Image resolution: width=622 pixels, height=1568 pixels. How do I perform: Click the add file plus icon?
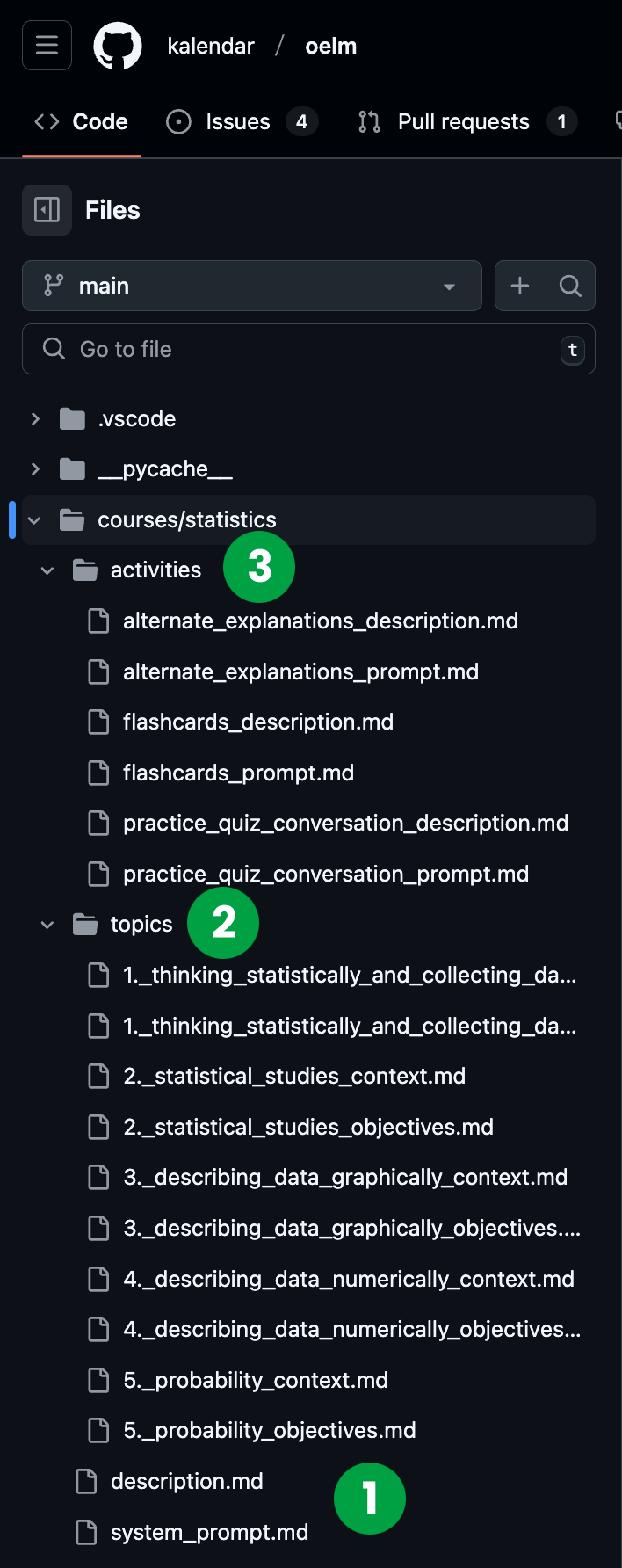pyautogui.click(x=520, y=286)
